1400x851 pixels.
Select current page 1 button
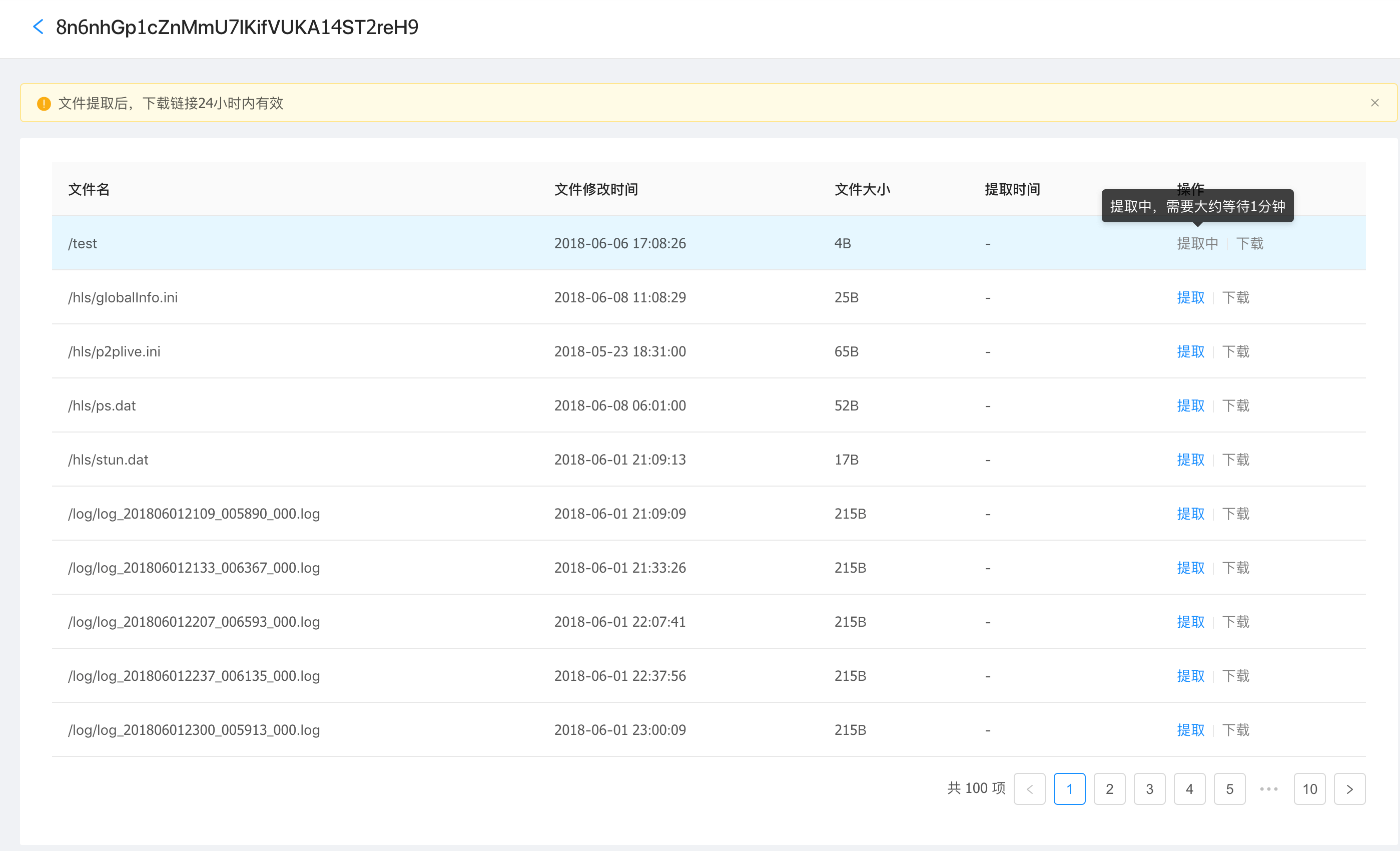point(1069,789)
